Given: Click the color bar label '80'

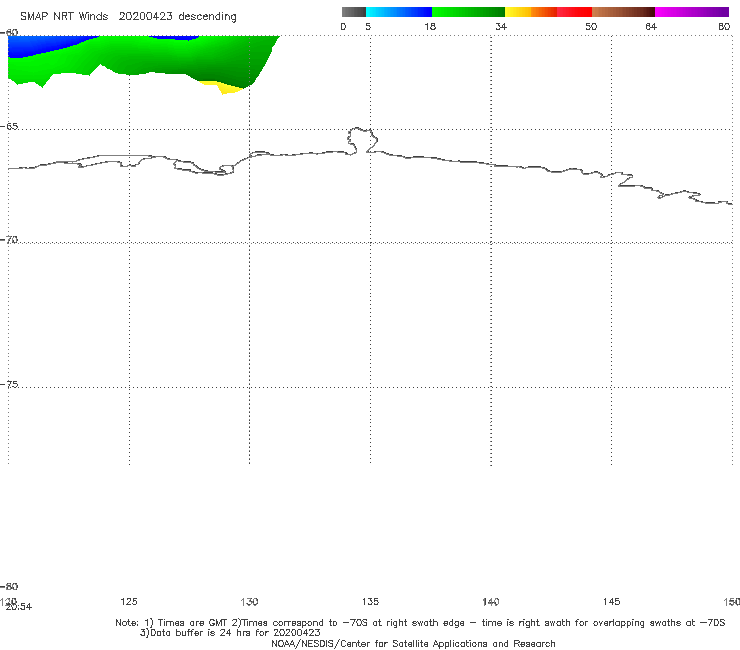Looking at the screenshot, I should [x=724, y=26].
